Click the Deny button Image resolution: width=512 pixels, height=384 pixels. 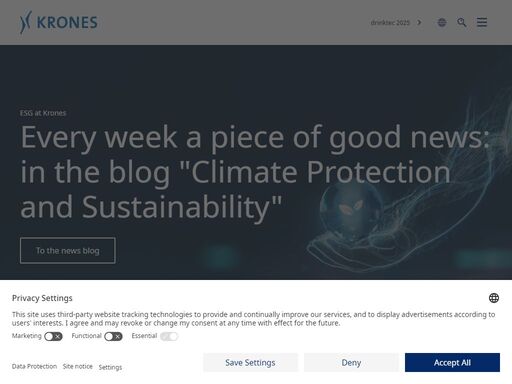point(351,362)
